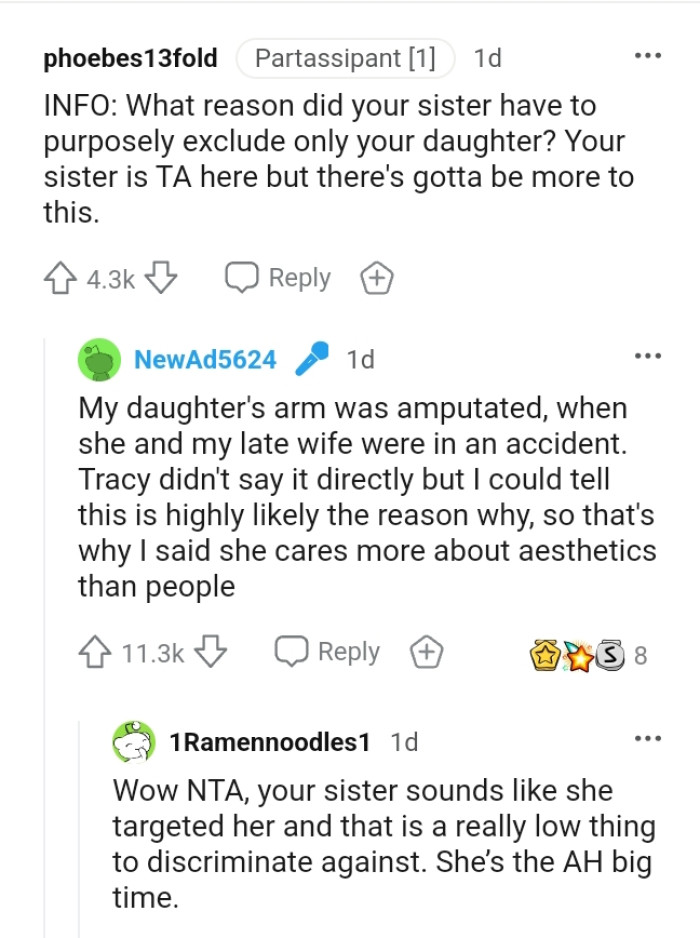The height and width of the screenshot is (938, 700).
Task: Open the three-dot menu on NewAd5624's comment
Action: (647, 354)
